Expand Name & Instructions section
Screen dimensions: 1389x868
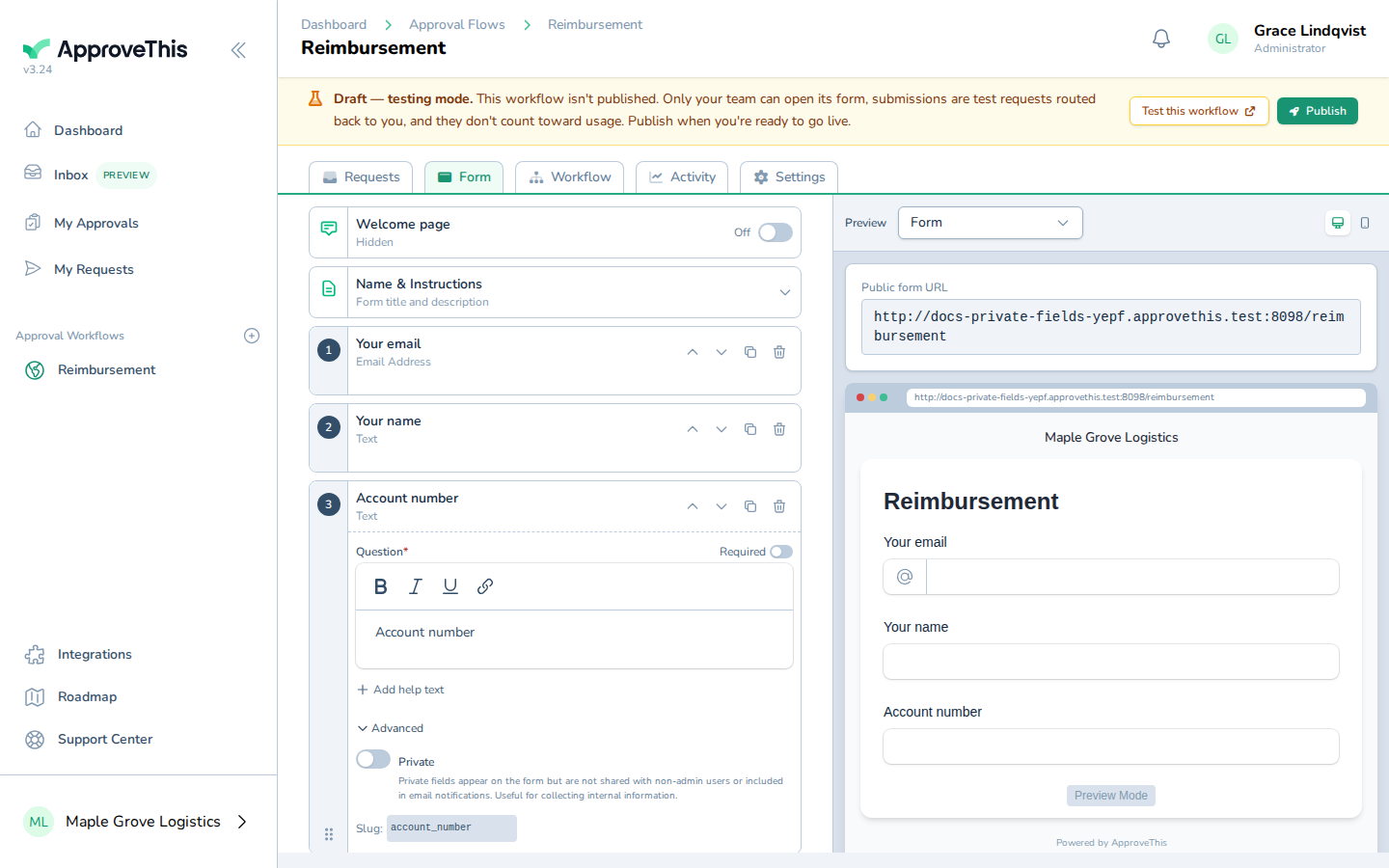pyautogui.click(x=785, y=292)
